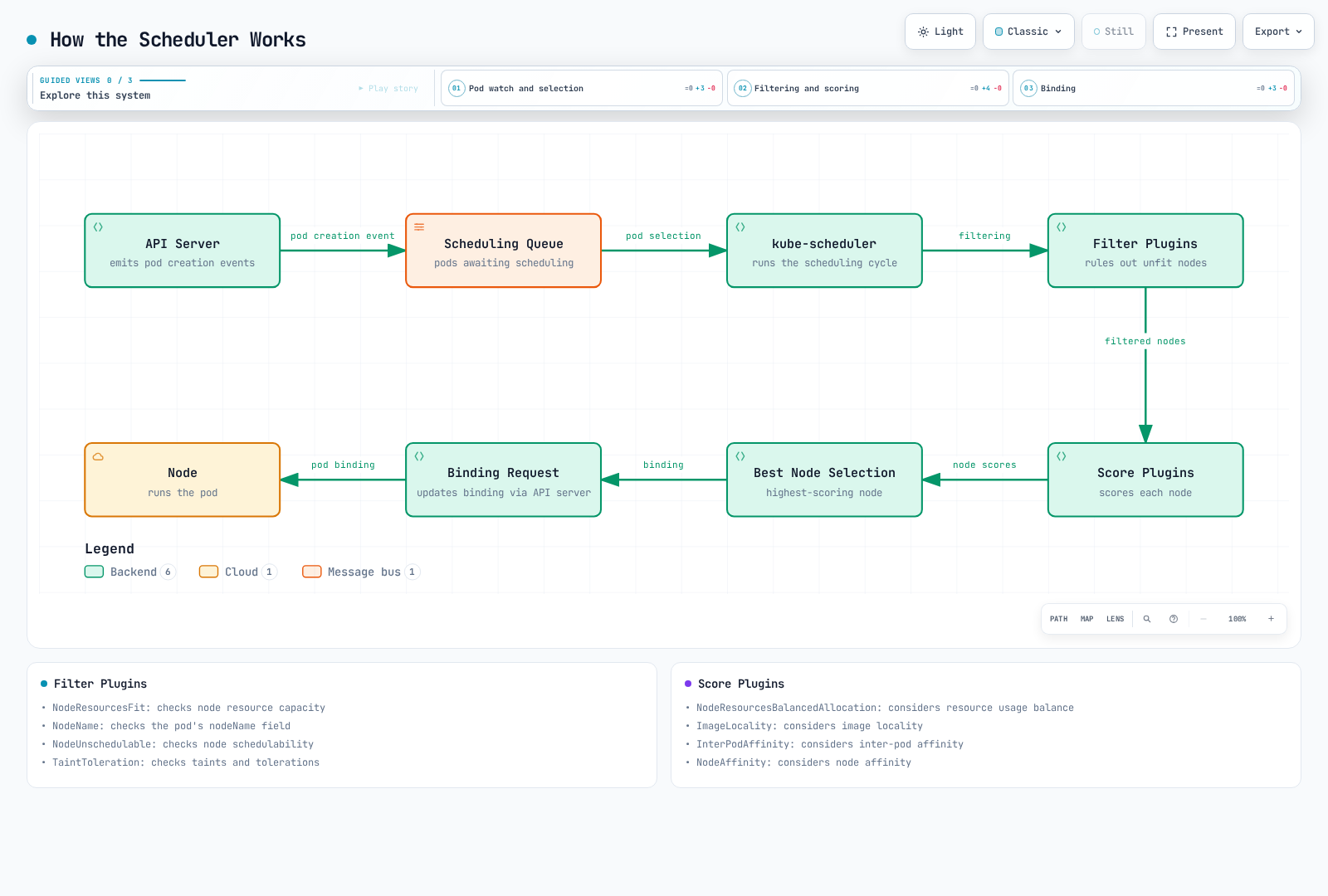Click the 'pod creation event' edge label
This screenshot has height=896, width=1328.
click(x=343, y=236)
